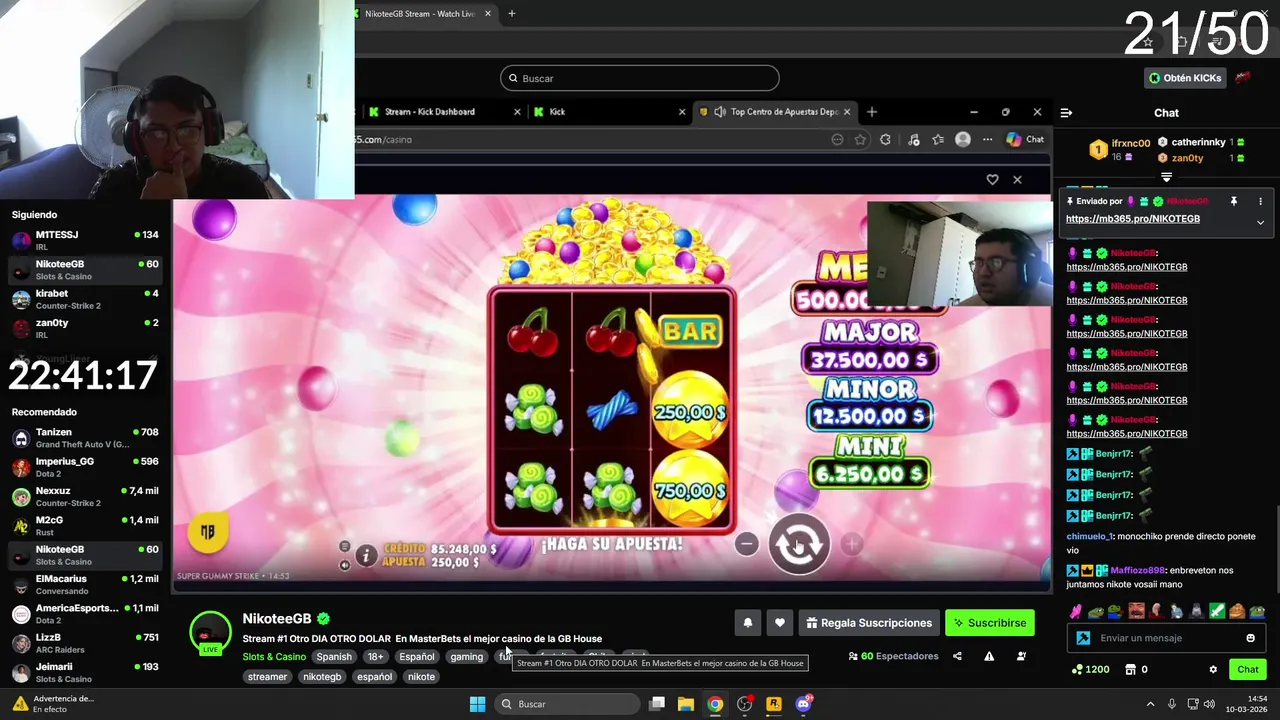Open zan0ty channel in Siguiendo list
Viewport: 1280px width, 720px height.
click(85, 328)
